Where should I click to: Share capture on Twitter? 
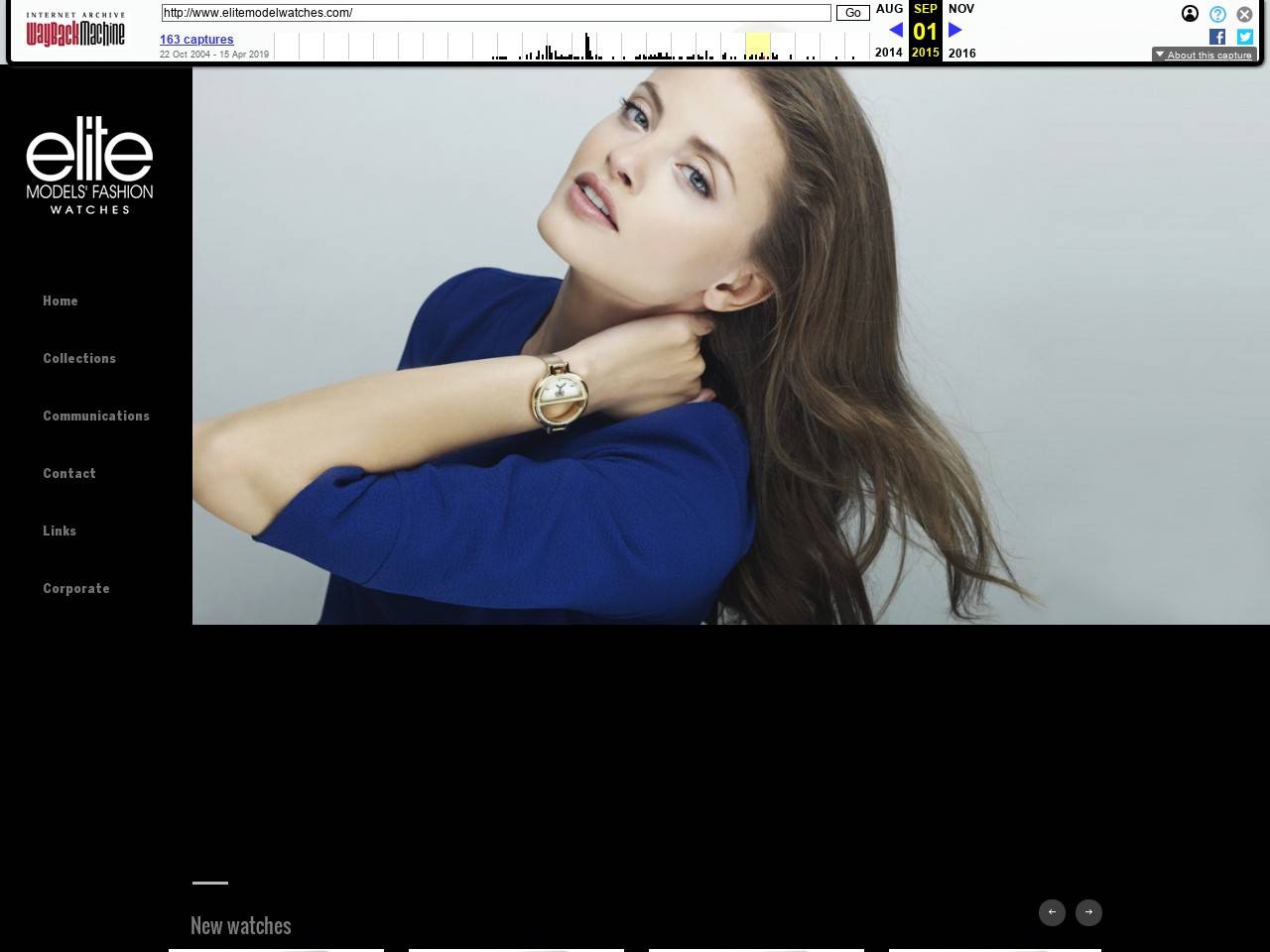[1244, 37]
